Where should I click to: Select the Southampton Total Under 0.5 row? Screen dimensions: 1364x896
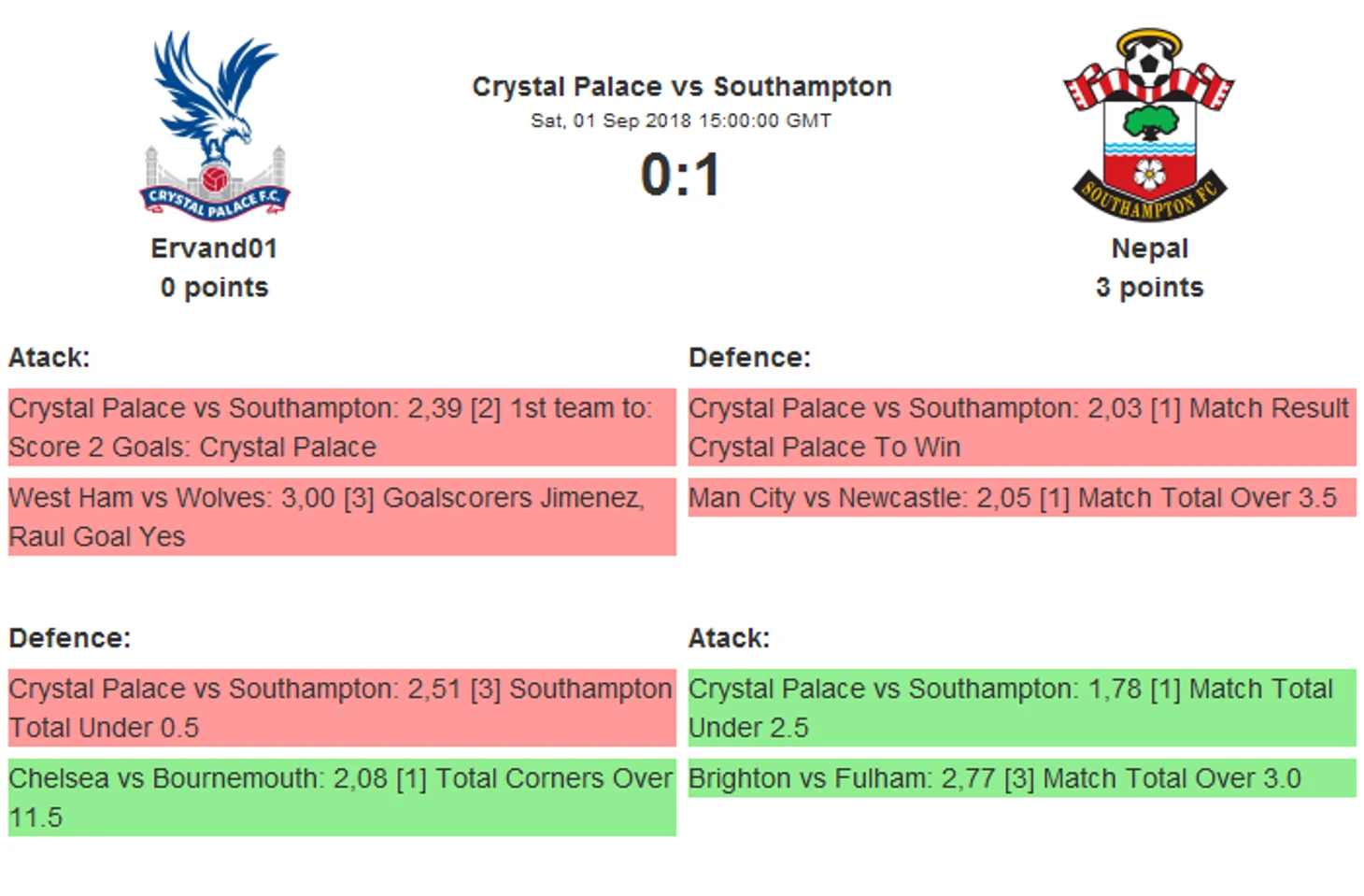pyautogui.click(x=342, y=707)
